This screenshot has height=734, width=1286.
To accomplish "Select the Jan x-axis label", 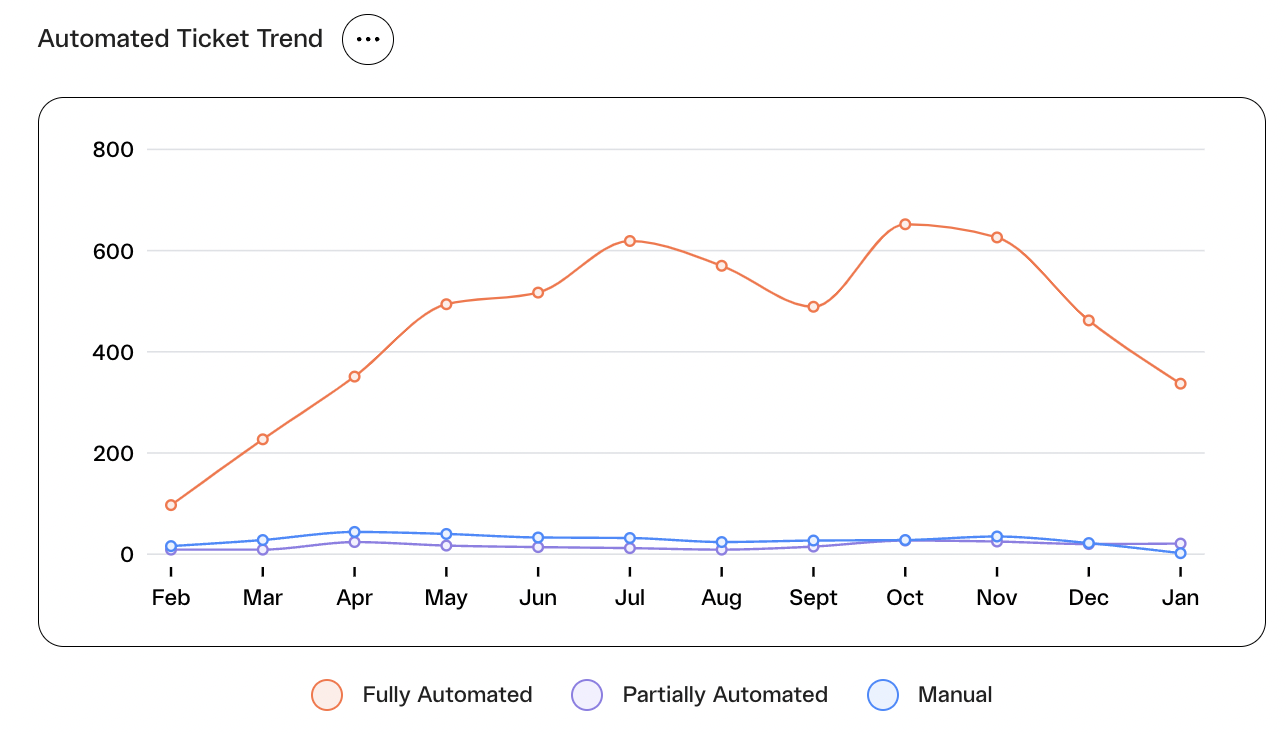I will point(1180,598).
